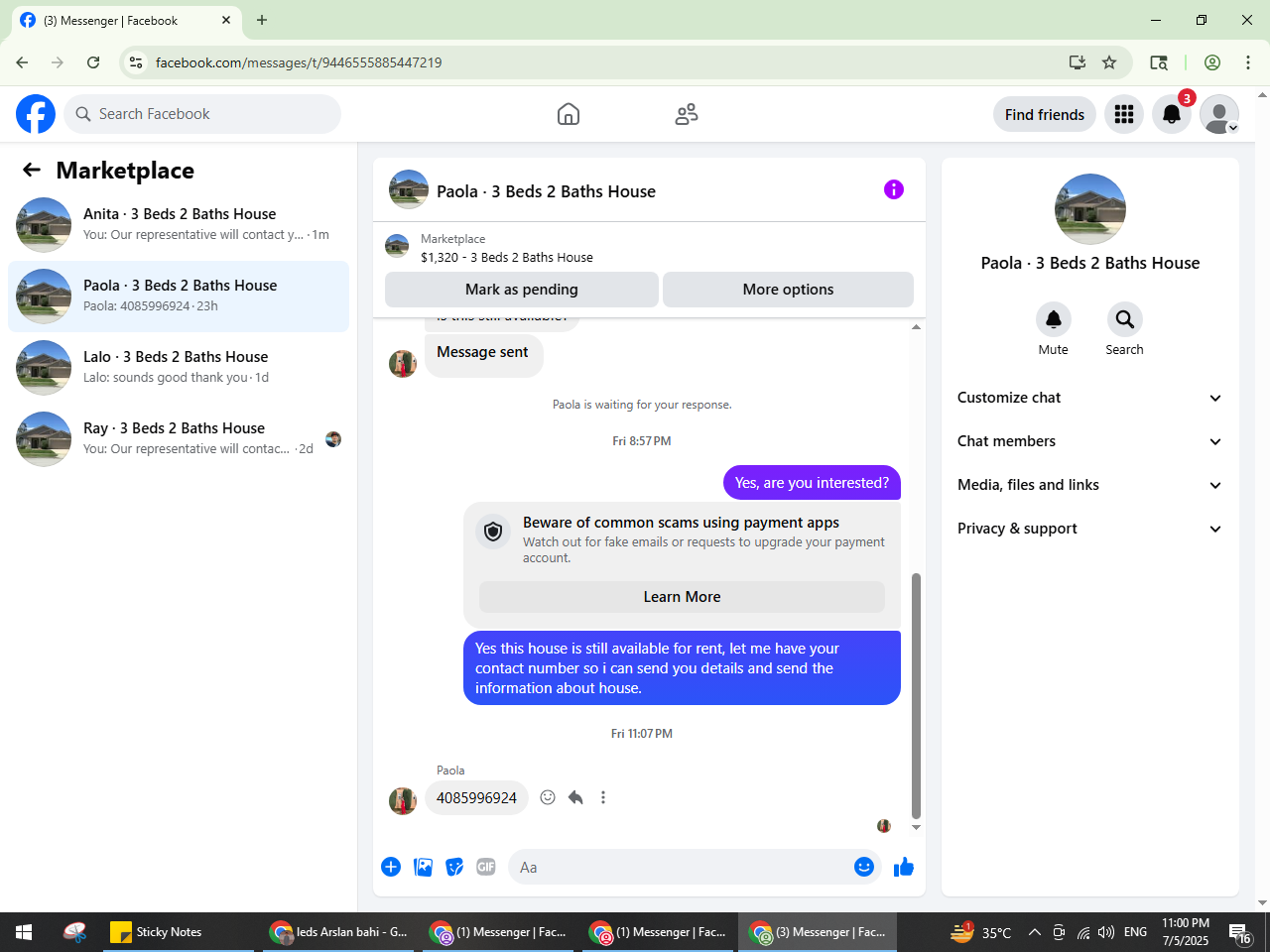Search within the conversation
The image size is (1270, 952).
pyautogui.click(x=1125, y=319)
